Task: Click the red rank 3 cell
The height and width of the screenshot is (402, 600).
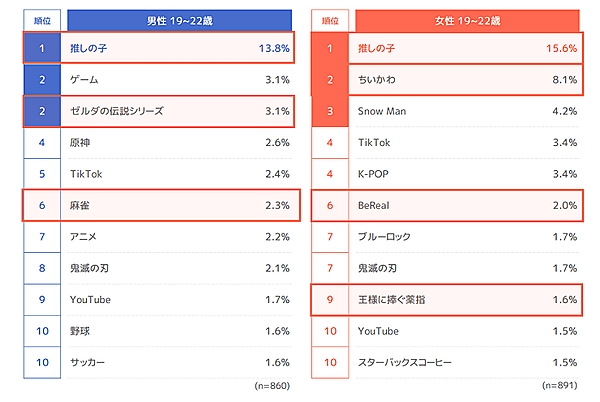Action: pyautogui.click(x=331, y=110)
